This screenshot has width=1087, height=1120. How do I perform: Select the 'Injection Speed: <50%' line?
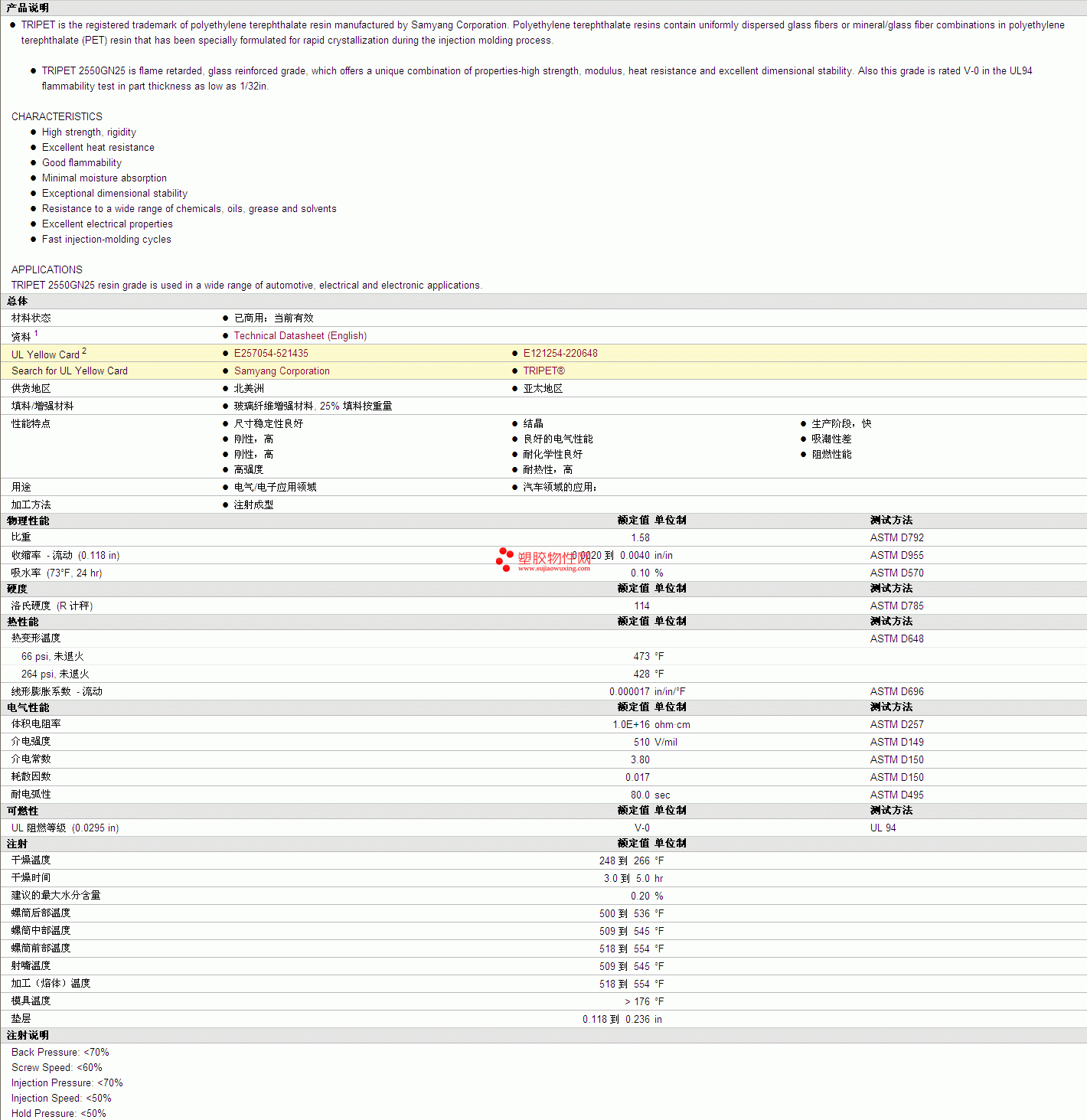pyautogui.click(x=61, y=1099)
